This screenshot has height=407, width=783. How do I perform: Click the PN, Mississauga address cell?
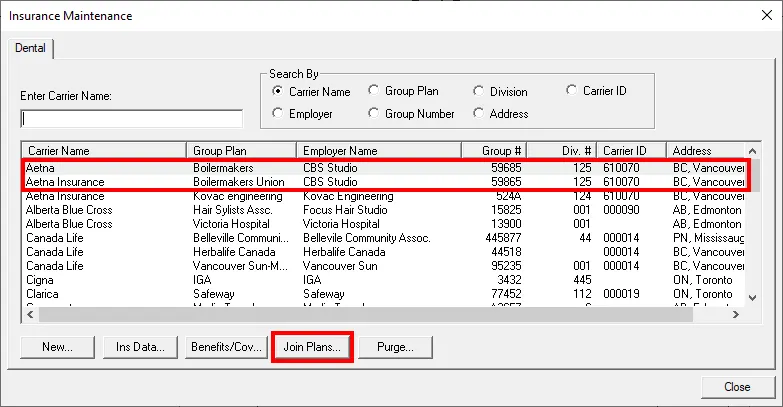click(x=709, y=238)
